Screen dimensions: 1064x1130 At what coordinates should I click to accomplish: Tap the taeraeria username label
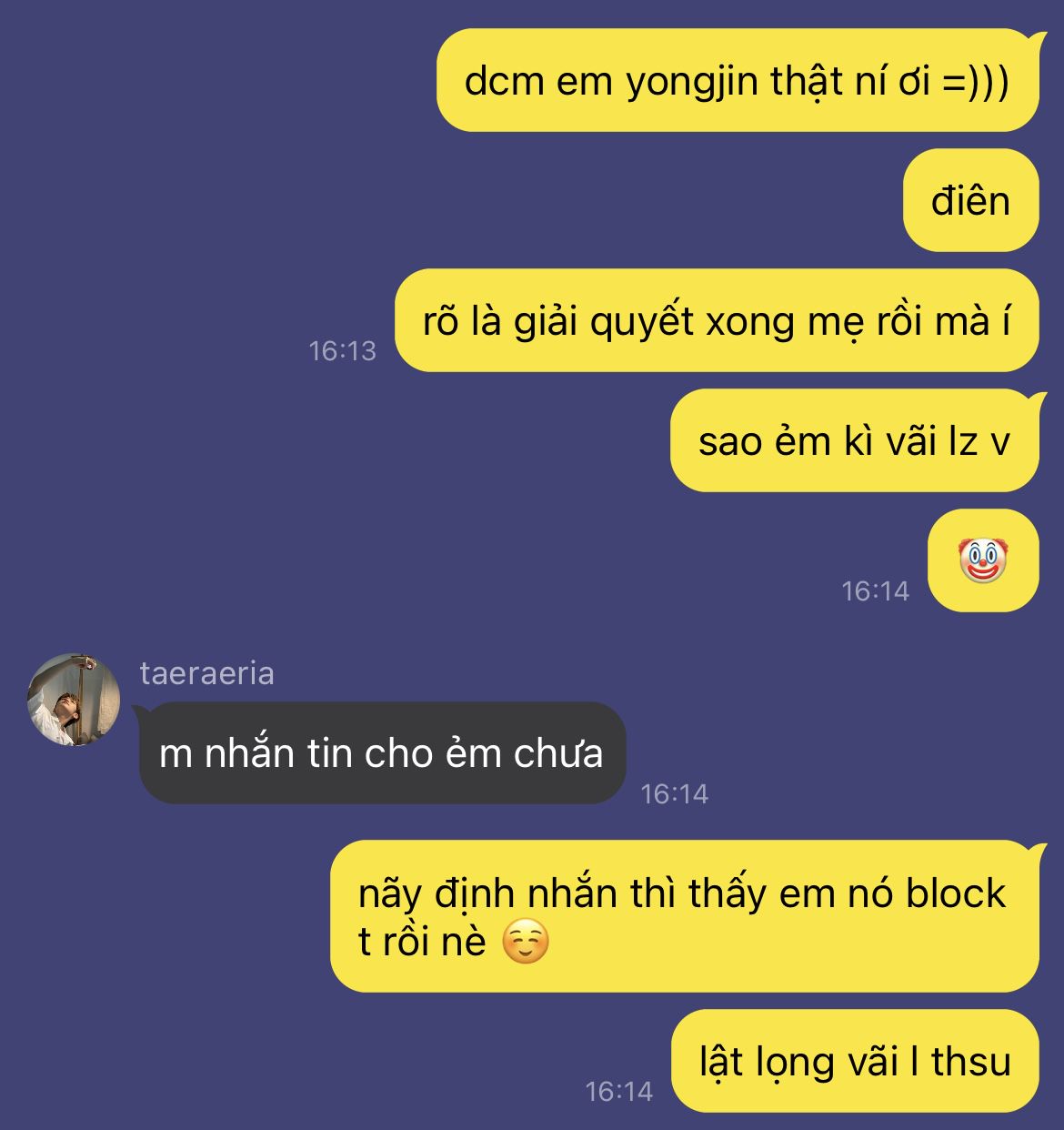pyautogui.click(x=206, y=673)
